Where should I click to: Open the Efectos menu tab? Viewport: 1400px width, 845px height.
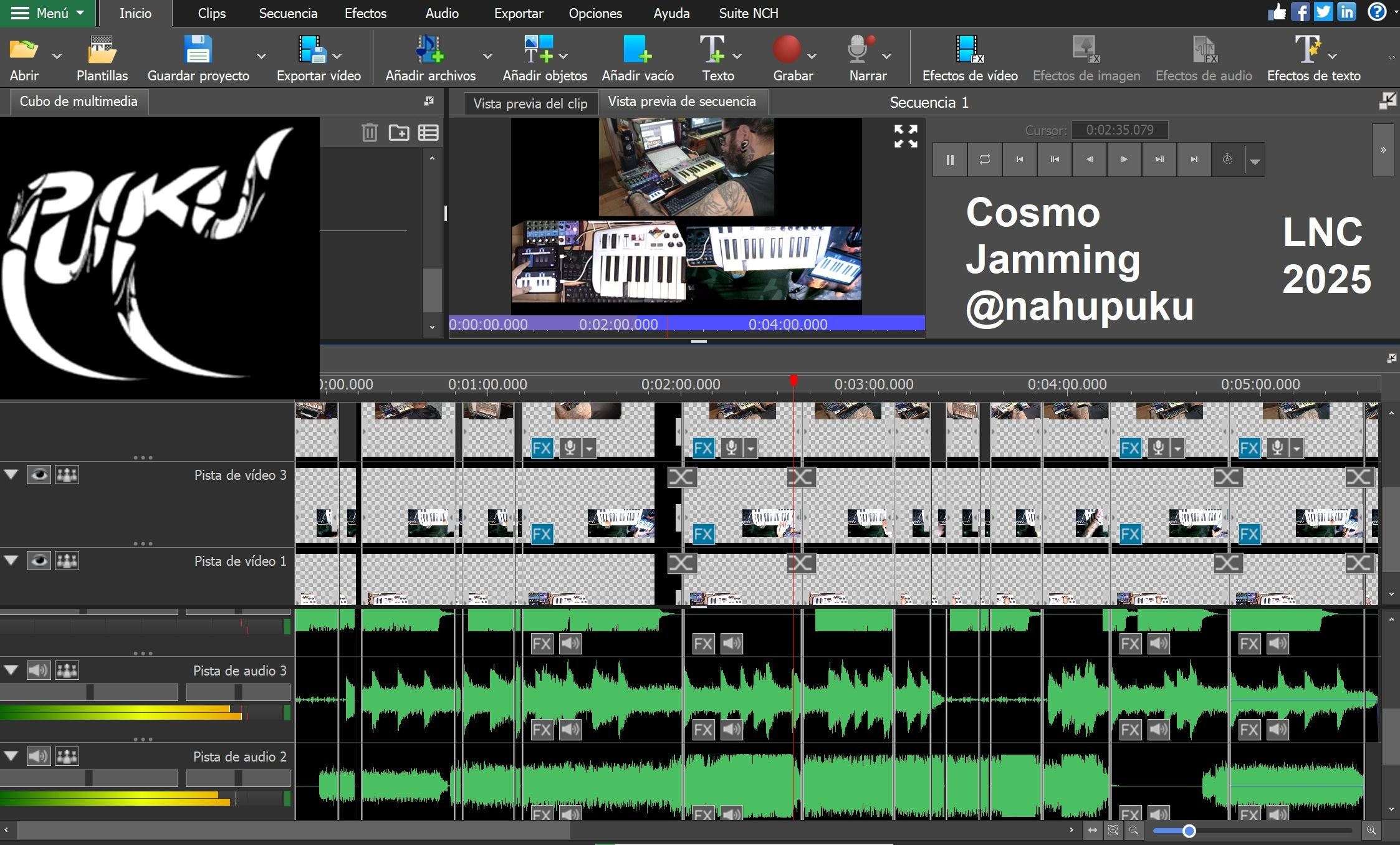pos(365,13)
